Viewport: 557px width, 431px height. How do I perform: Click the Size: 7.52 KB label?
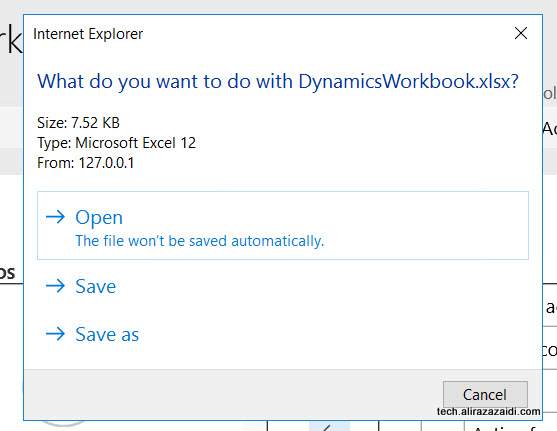(78, 123)
